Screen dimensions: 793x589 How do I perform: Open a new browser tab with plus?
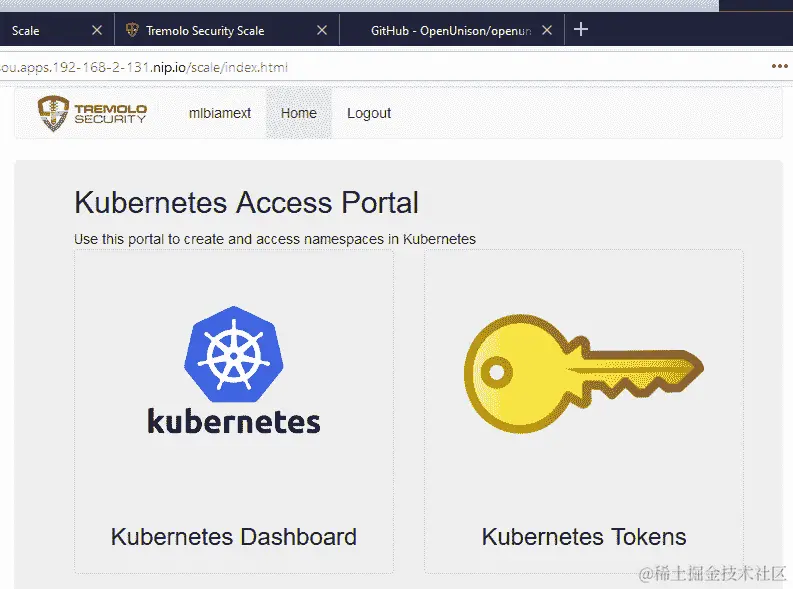(x=581, y=29)
